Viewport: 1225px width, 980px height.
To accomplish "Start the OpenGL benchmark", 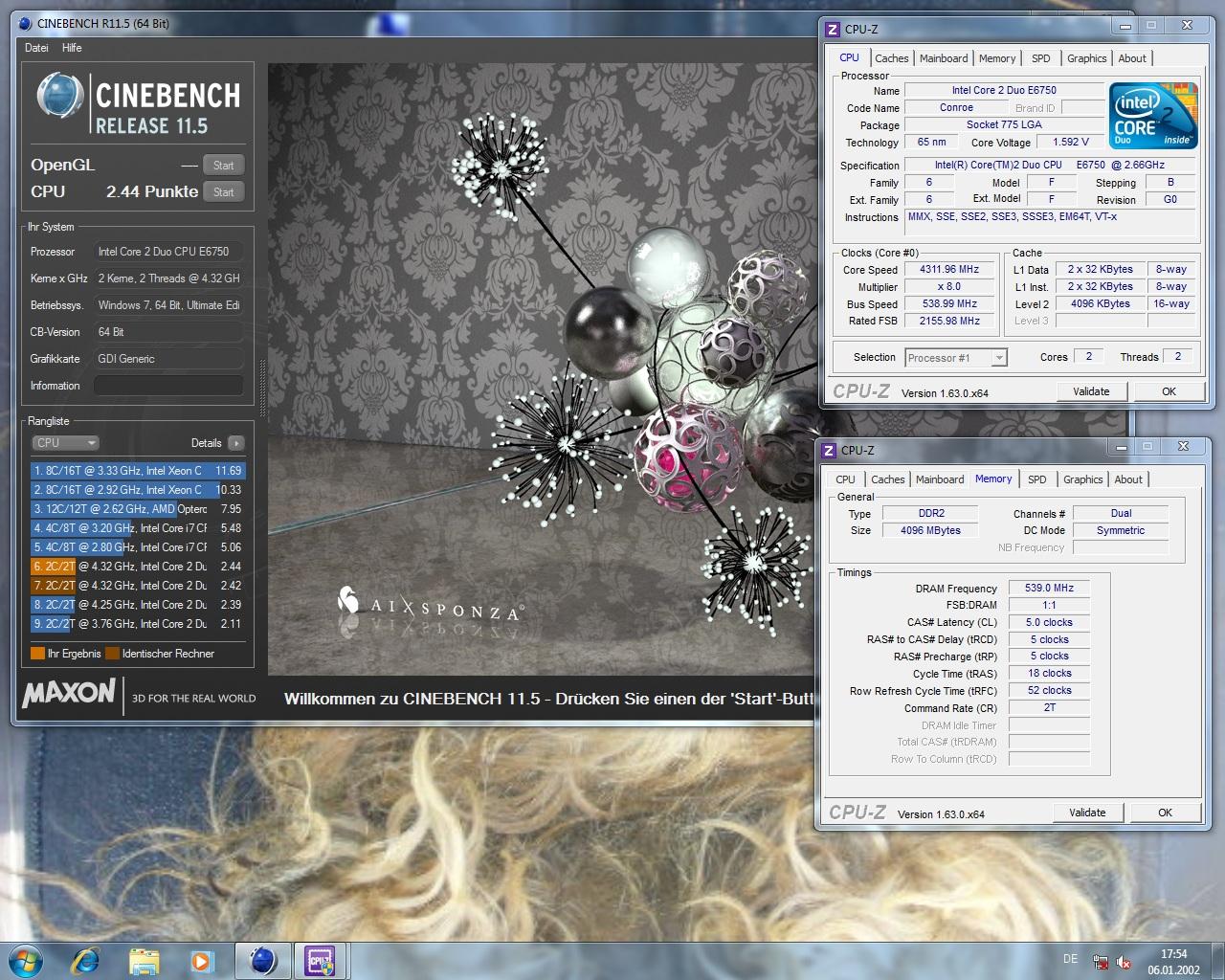I will (224, 165).
